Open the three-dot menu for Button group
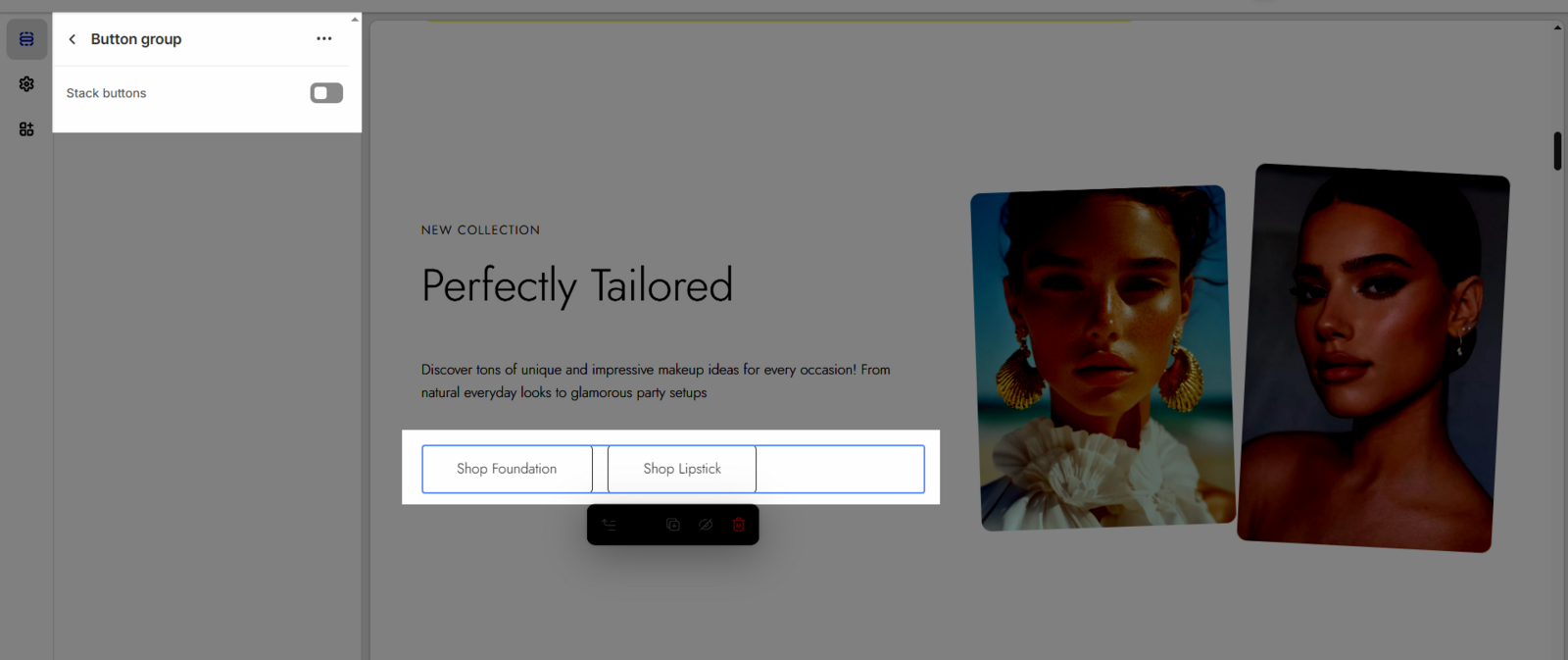Image resolution: width=1568 pixels, height=660 pixels. click(x=324, y=39)
